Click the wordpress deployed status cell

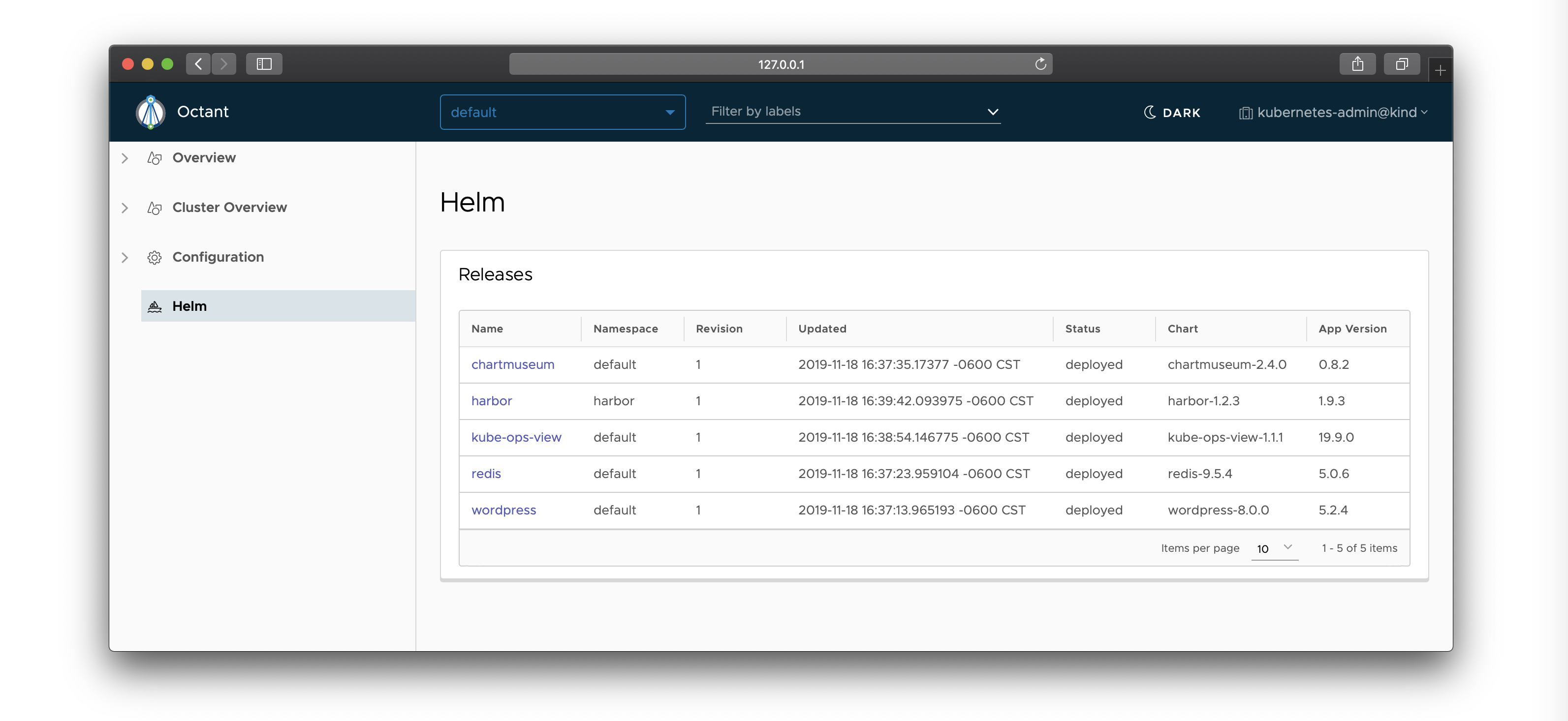pyautogui.click(x=1093, y=511)
